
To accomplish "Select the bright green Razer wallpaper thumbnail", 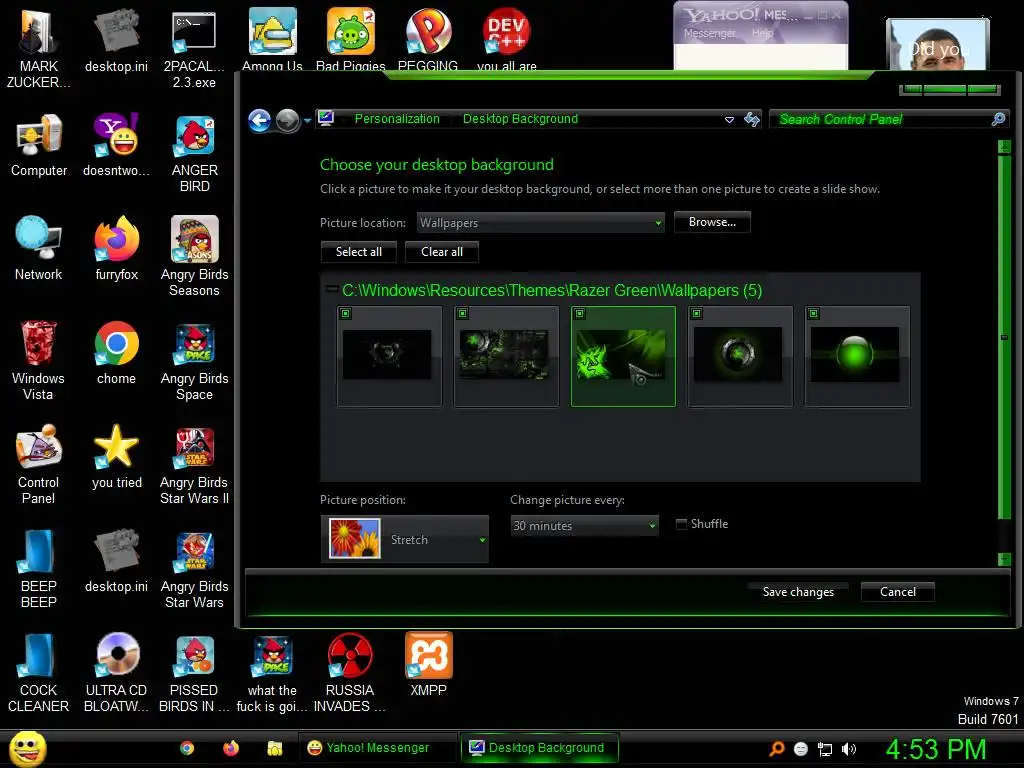I will (x=623, y=357).
